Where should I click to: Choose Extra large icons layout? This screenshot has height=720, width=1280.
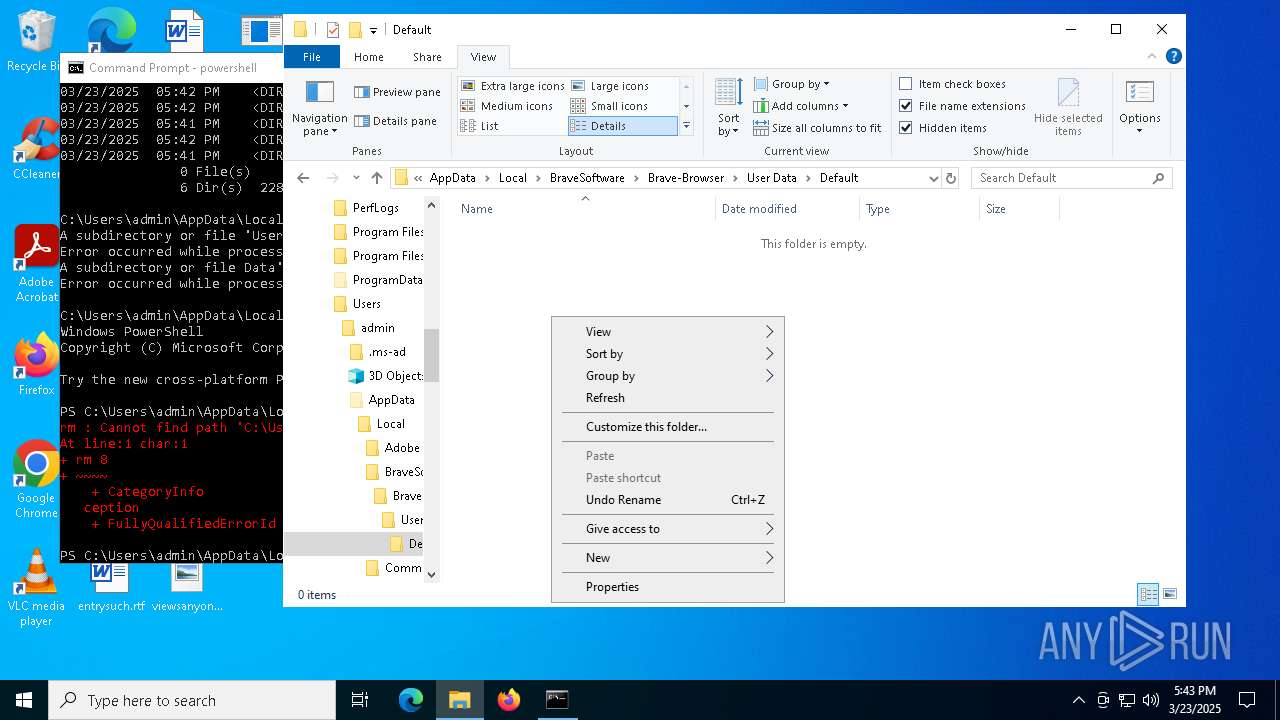pos(513,86)
